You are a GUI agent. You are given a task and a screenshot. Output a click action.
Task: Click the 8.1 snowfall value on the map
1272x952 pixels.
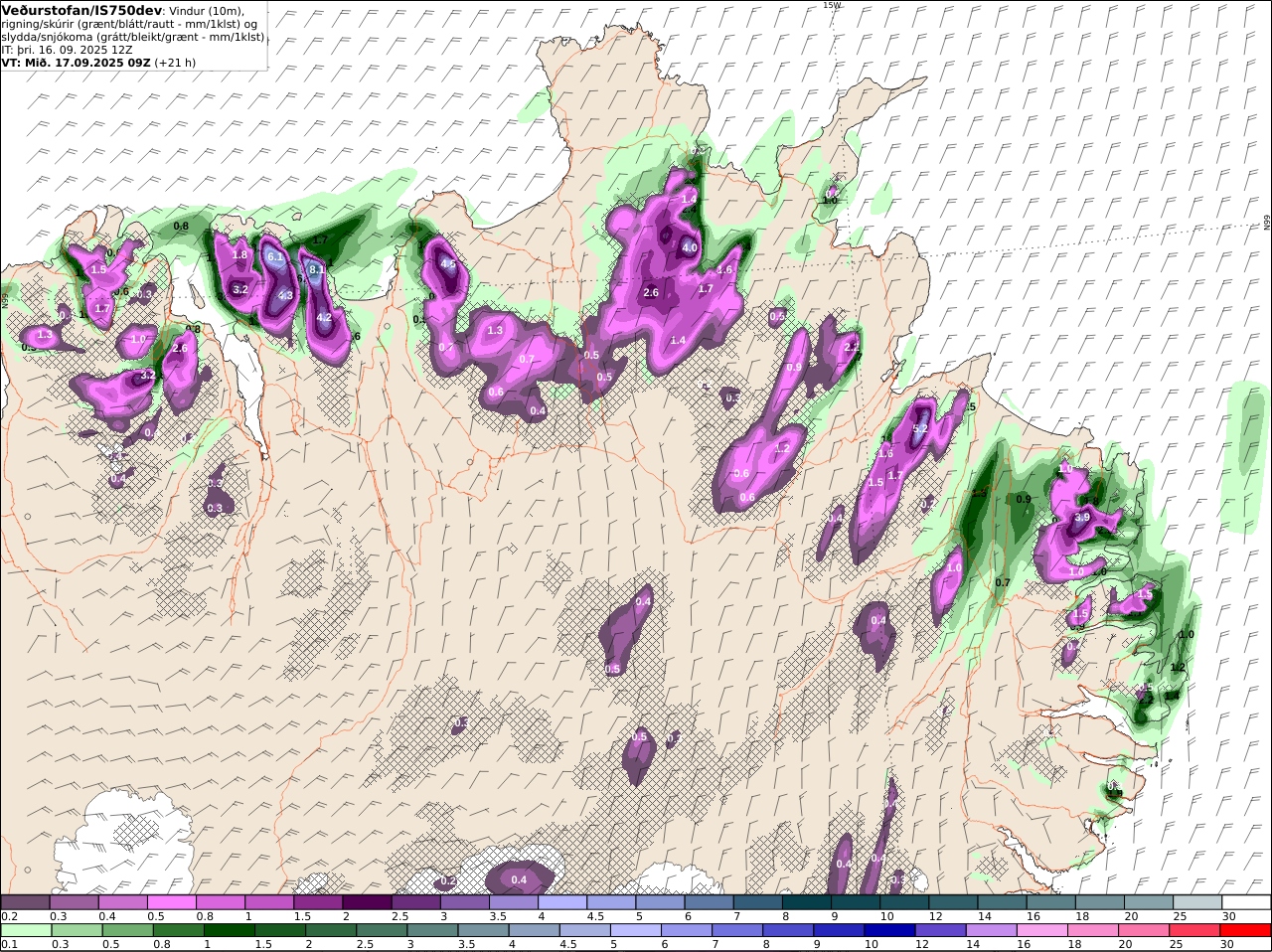(317, 269)
